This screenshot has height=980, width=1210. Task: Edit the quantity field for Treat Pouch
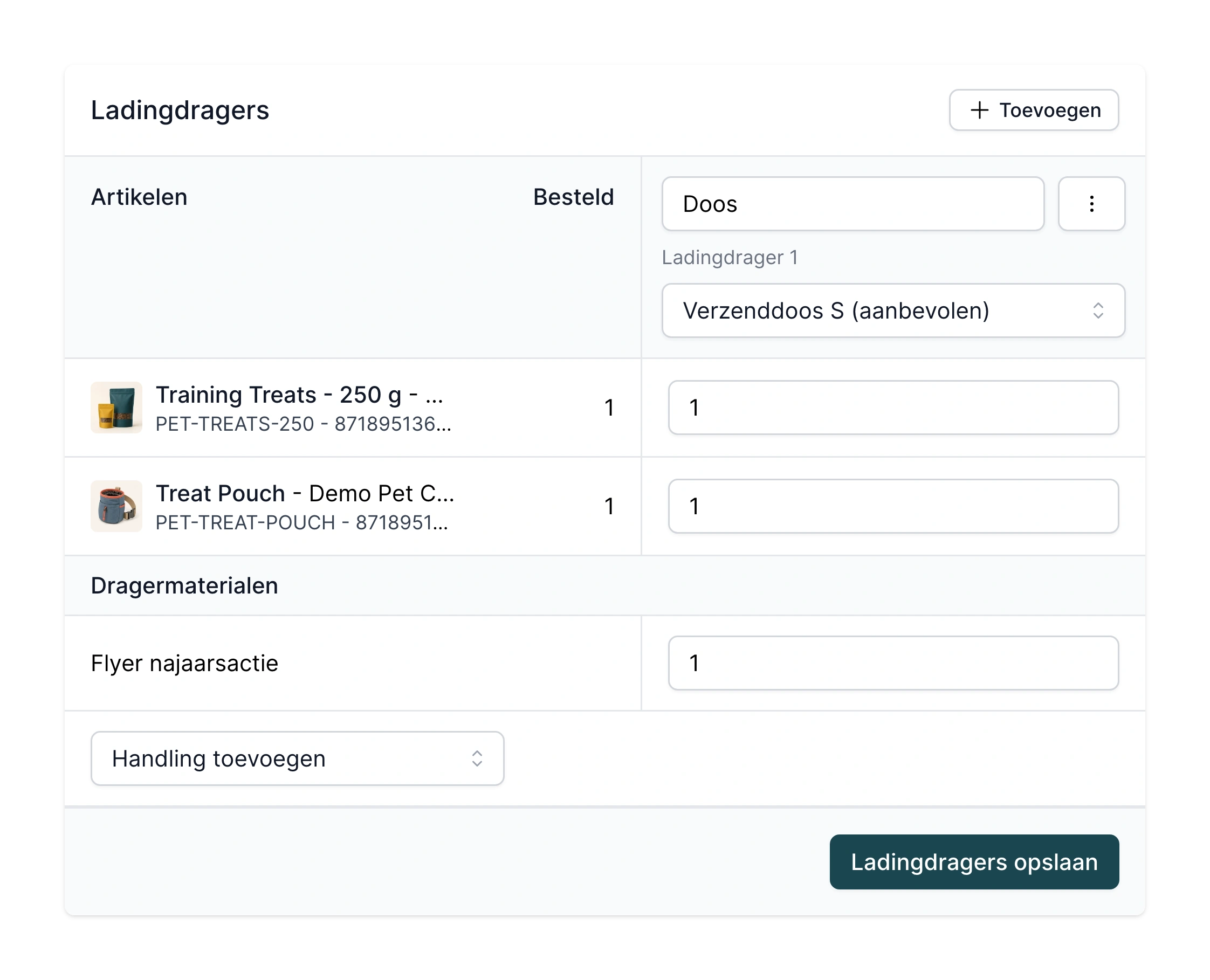click(x=893, y=506)
